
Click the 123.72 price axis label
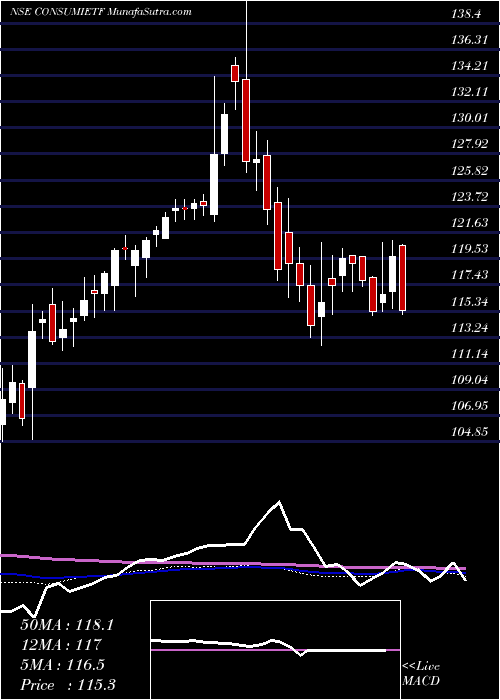[x=469, y=197]
